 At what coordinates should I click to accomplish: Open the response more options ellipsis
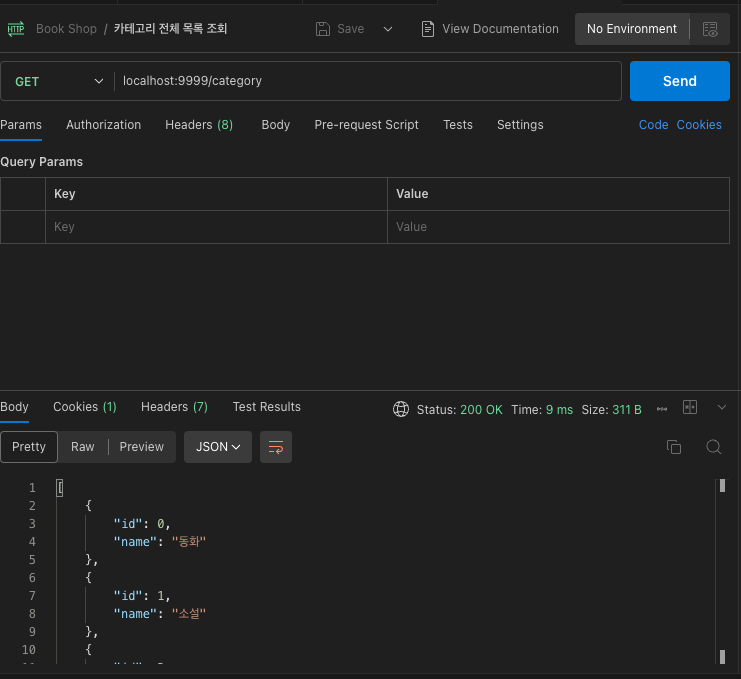(x=662, y=409)
